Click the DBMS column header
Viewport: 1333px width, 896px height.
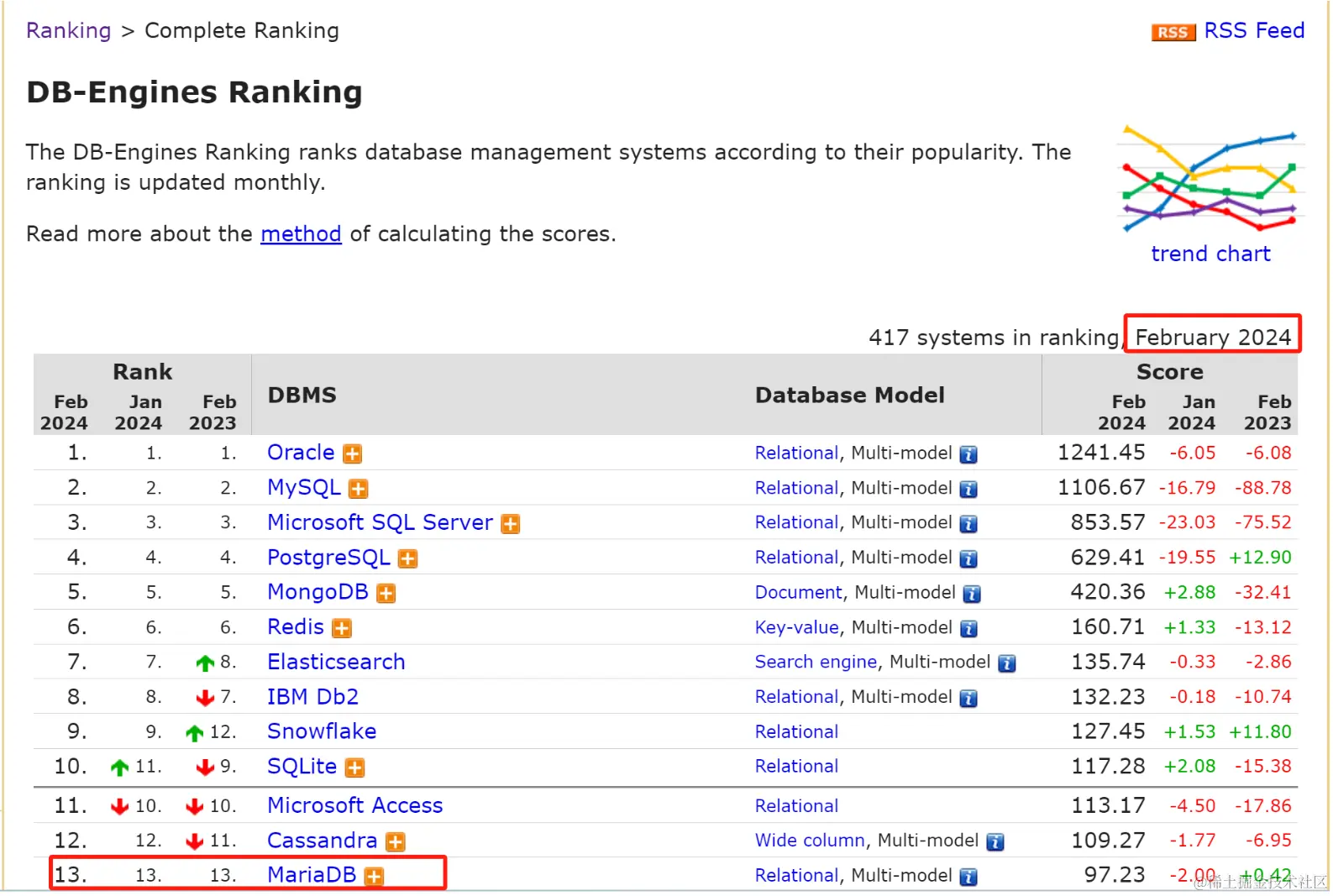coord(302,395)
